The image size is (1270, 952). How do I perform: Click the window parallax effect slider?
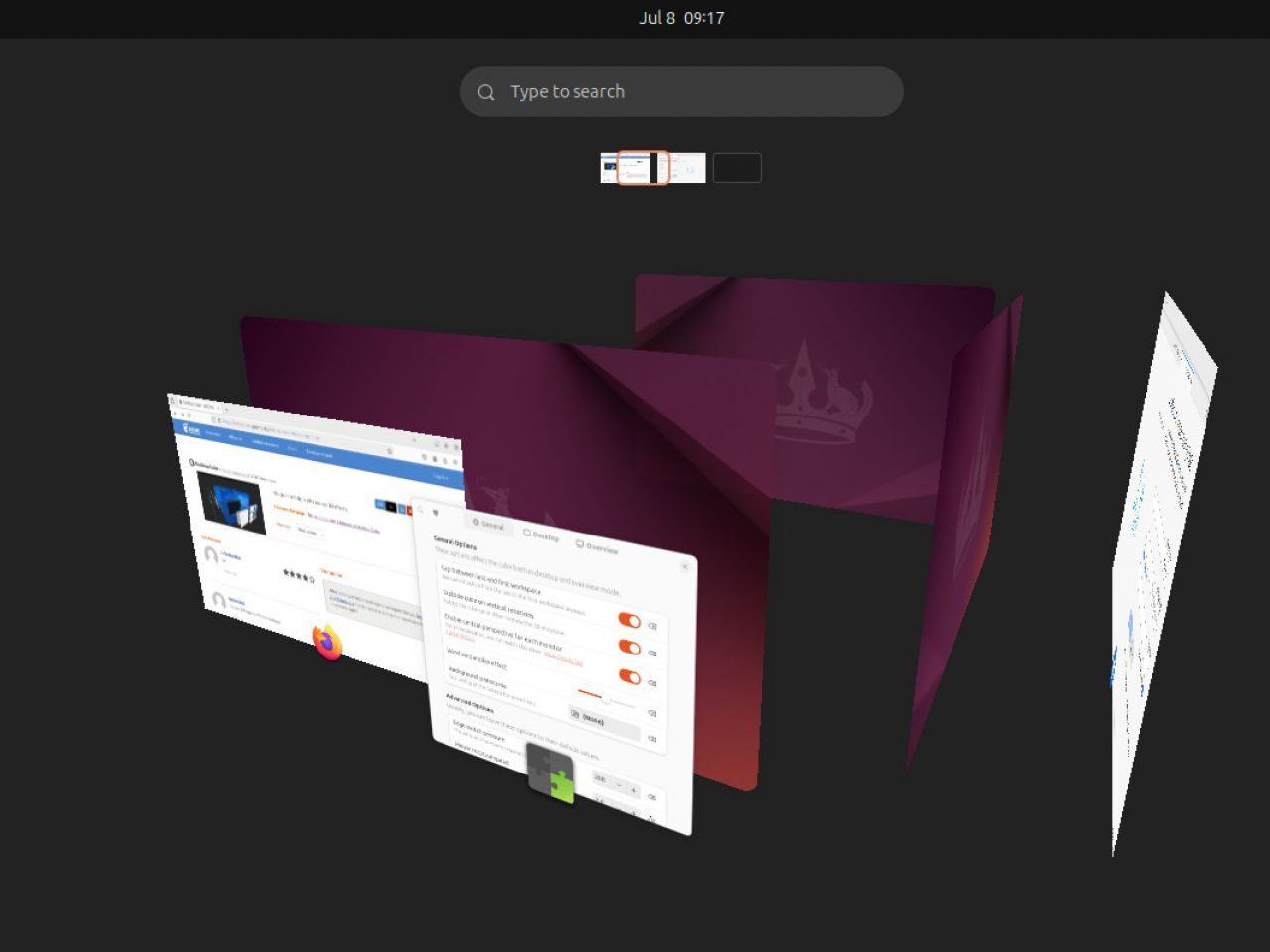(x=605, y=698)
